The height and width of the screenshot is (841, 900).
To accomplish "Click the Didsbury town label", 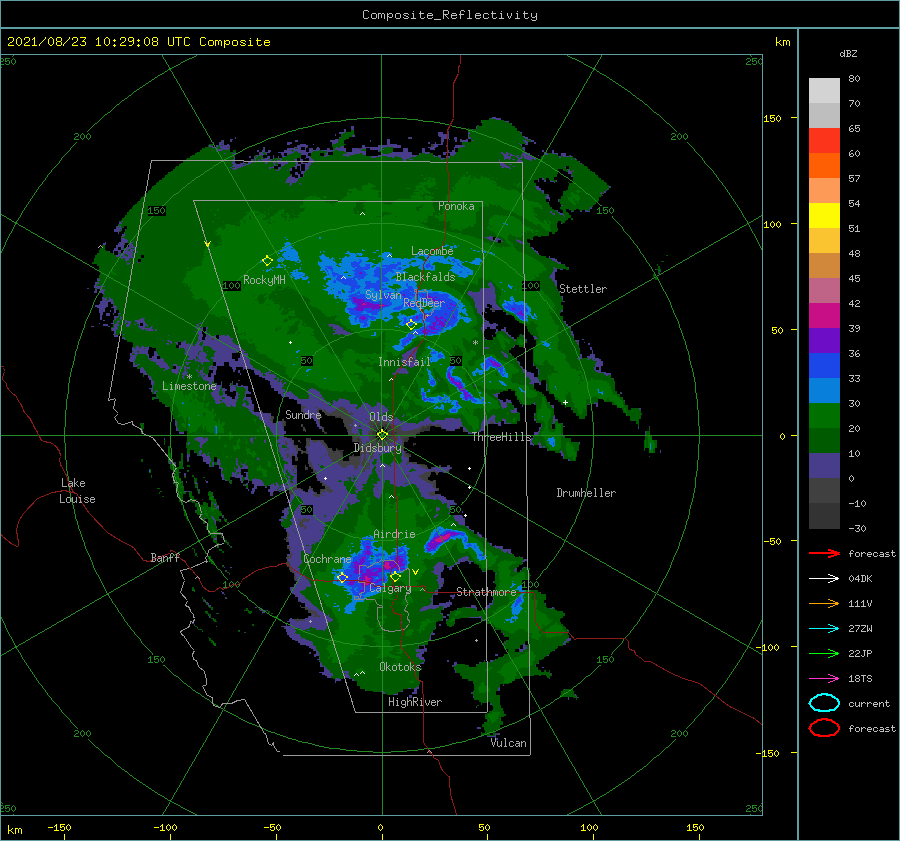I will 378,448.
